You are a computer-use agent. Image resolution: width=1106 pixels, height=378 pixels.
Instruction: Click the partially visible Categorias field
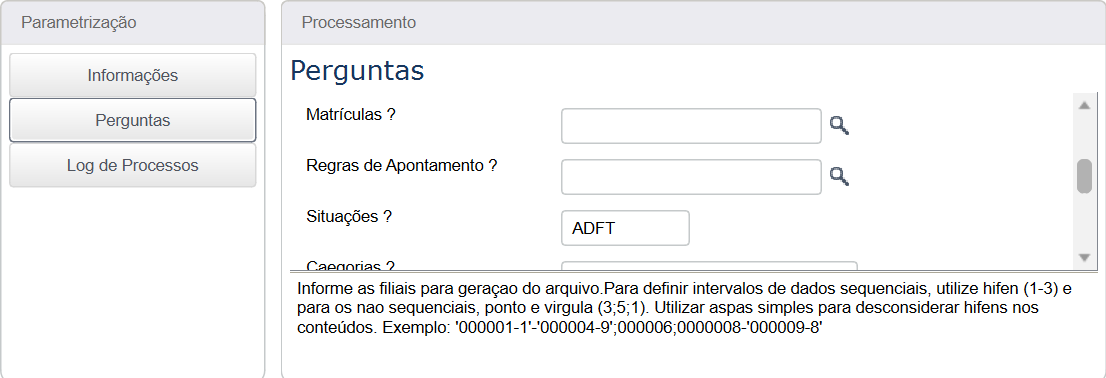(x=709, y=265)
